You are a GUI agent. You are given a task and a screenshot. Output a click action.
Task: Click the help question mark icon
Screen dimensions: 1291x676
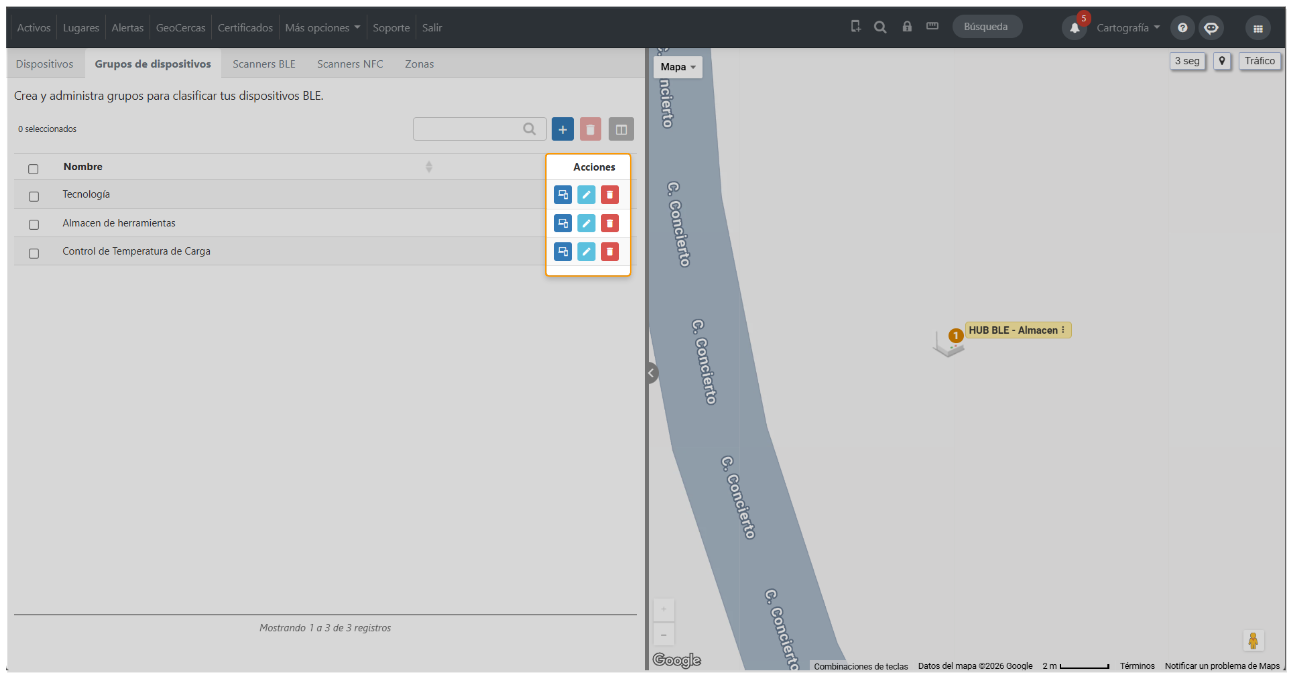[1182, 28]
